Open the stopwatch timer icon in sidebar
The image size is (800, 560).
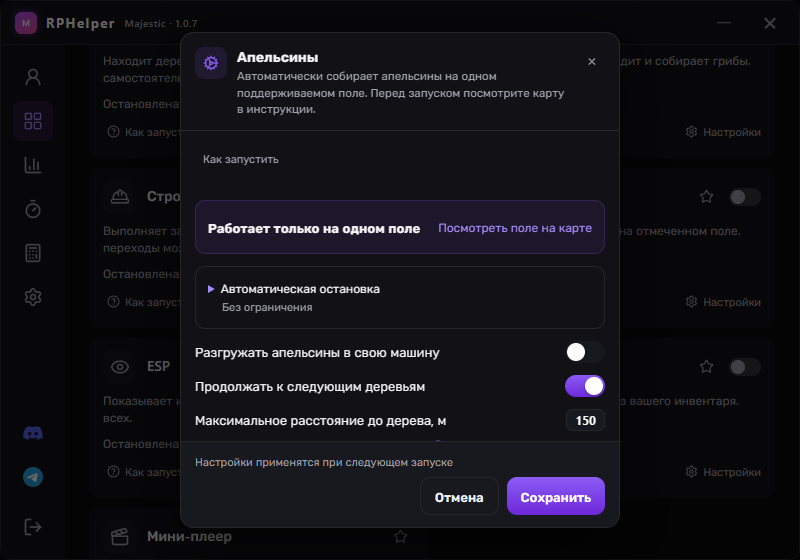33,209
